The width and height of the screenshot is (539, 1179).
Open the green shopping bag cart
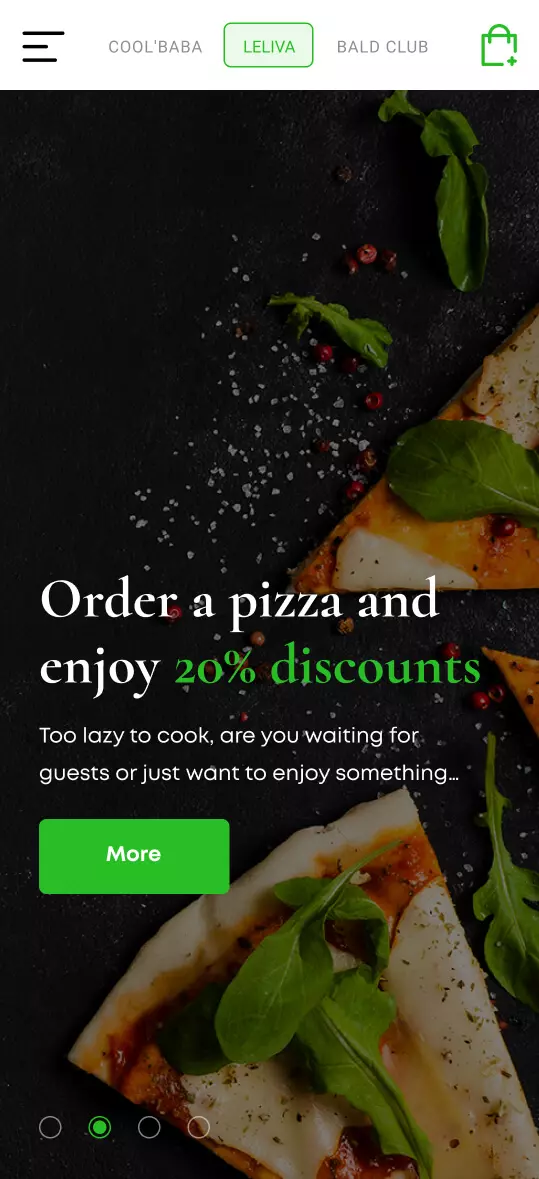[x=499, y=46]
